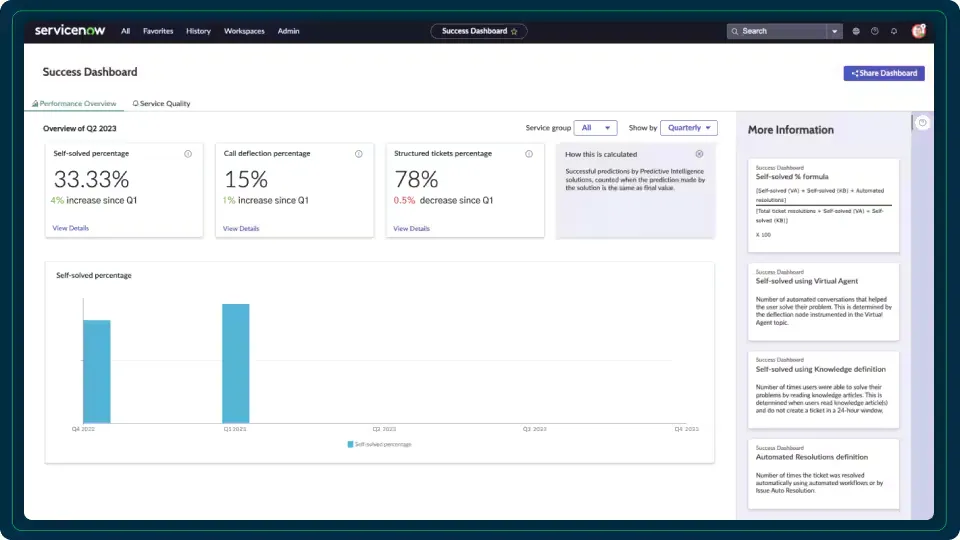View Details for Self-solved percentage
The width and height of the screenshot is (960, 540).
tap(70, 228)
